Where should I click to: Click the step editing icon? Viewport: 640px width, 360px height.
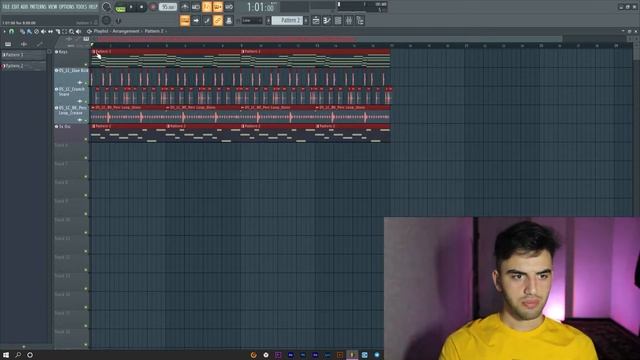click(207, 20)
